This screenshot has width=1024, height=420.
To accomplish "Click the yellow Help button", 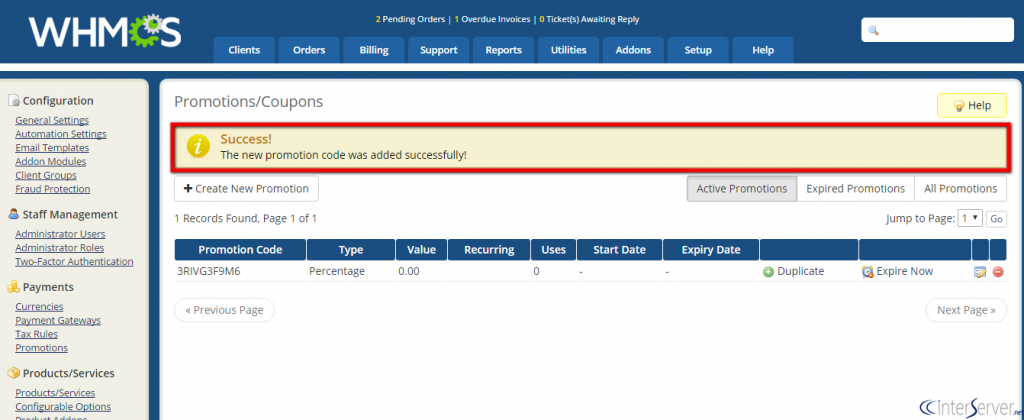I will pyautogui.click(x=972, y=106).
